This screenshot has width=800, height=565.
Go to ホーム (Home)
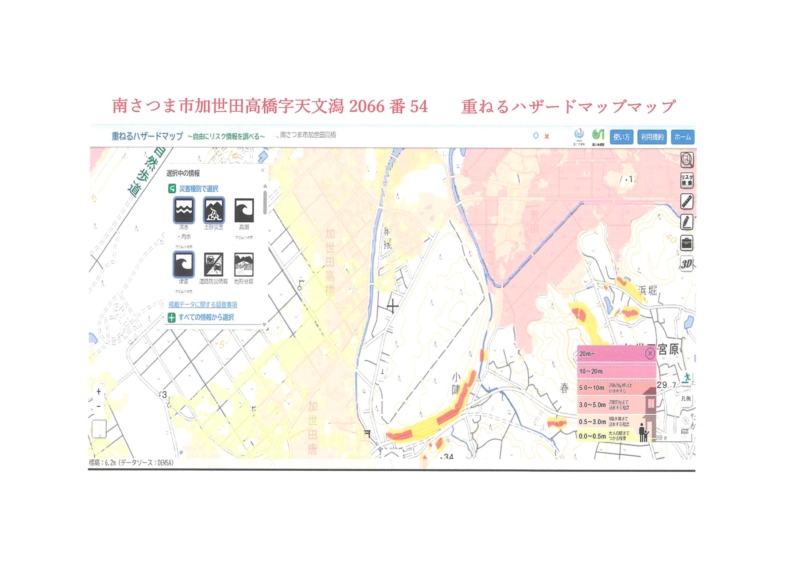click(682, 136)
